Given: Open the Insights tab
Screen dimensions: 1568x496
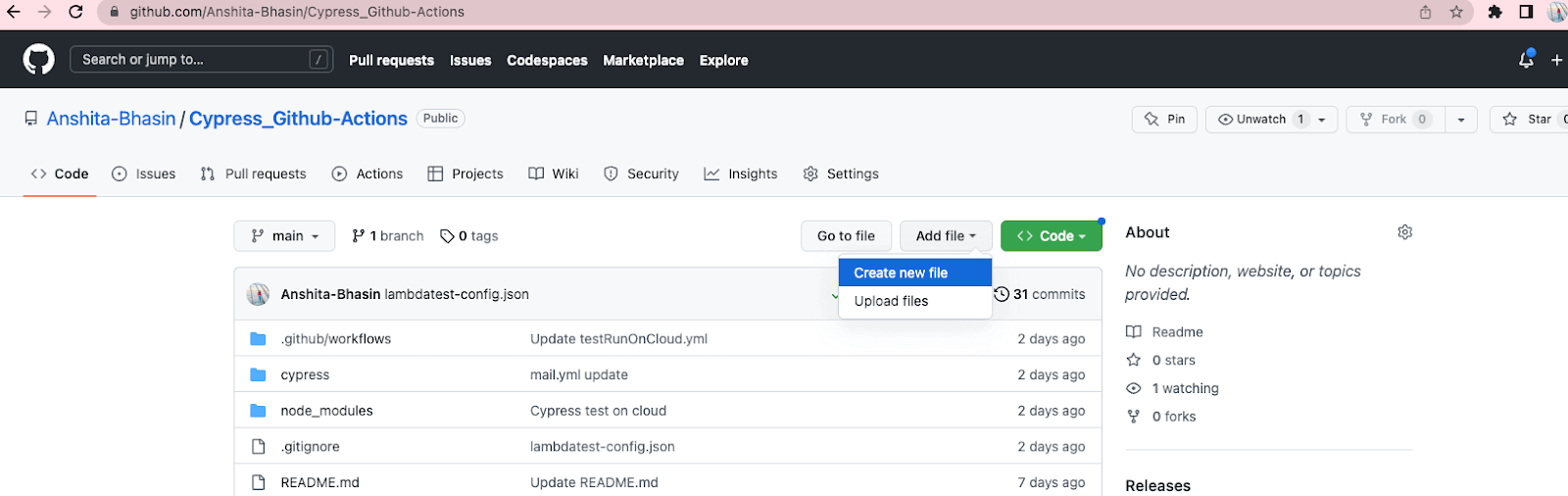Looking at the screenshot, I should (x=741, y=174).
